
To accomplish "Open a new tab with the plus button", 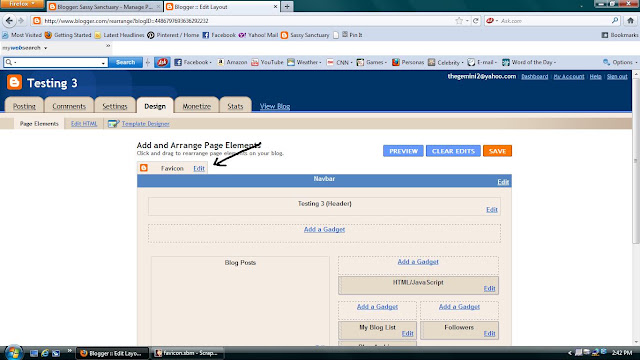I will 287,7.
